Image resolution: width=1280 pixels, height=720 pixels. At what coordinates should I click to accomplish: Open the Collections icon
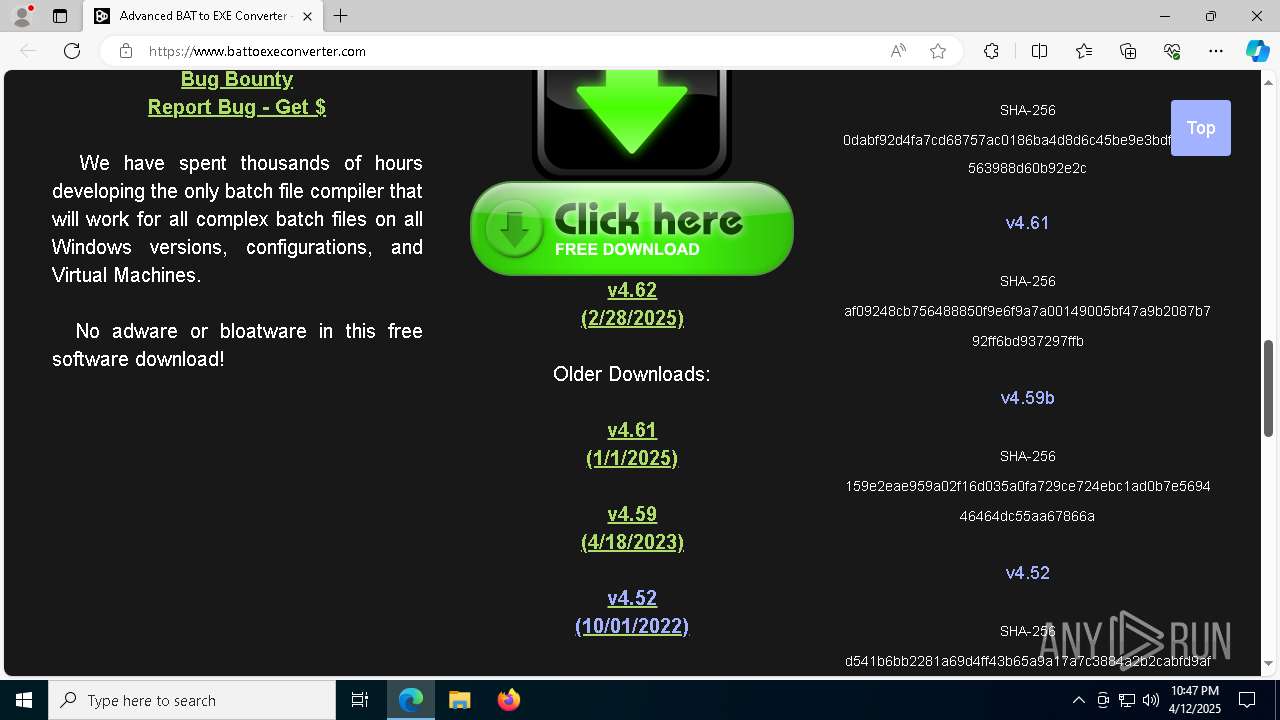click(1128, 51)
